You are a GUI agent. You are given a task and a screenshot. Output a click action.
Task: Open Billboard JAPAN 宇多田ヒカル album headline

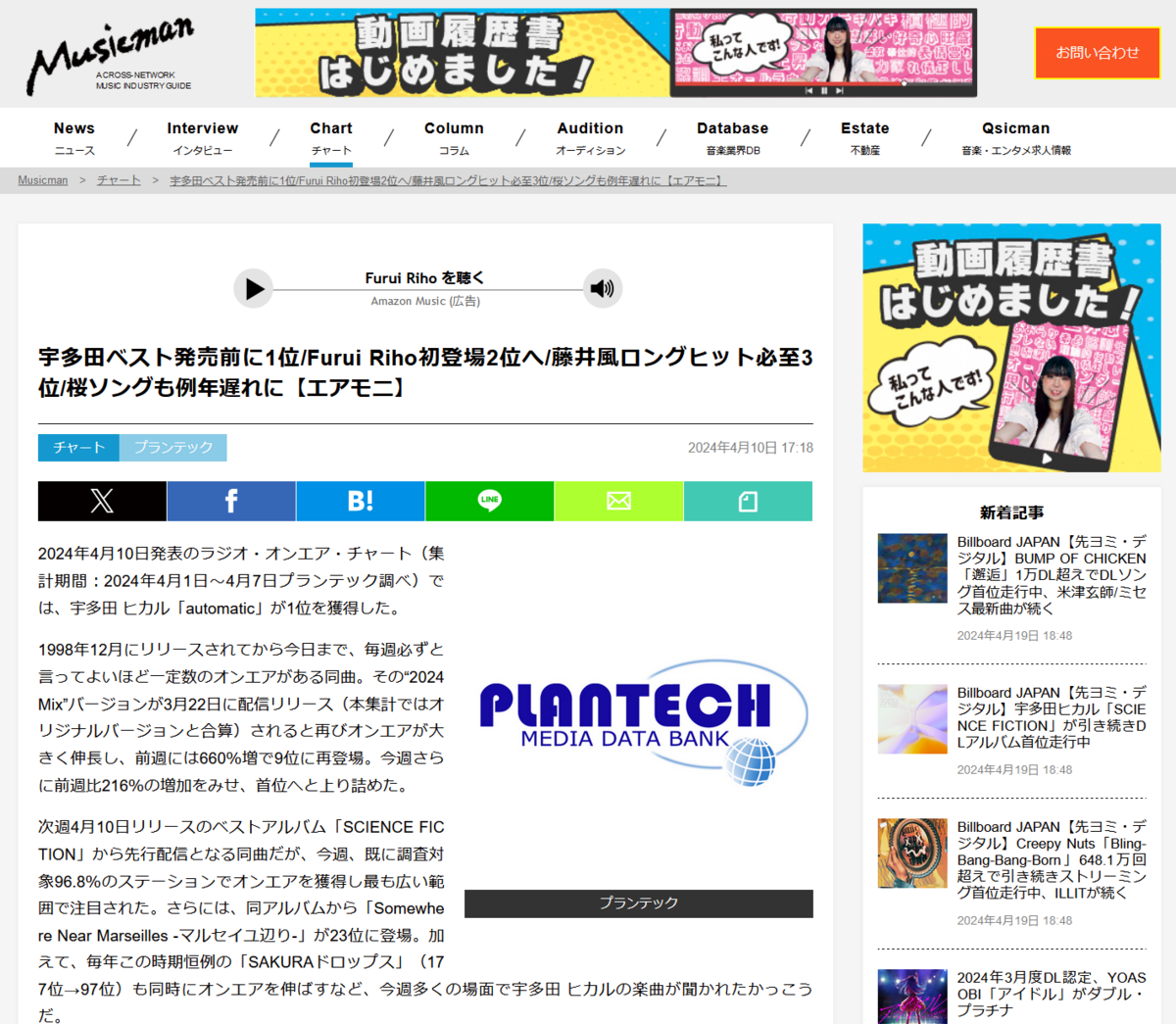(1052, 717)
